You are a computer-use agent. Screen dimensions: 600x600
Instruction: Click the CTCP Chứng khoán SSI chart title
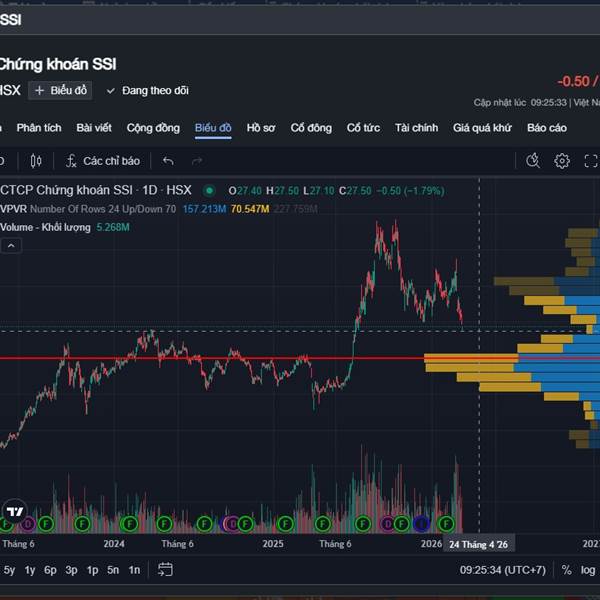tap(66, 190)
